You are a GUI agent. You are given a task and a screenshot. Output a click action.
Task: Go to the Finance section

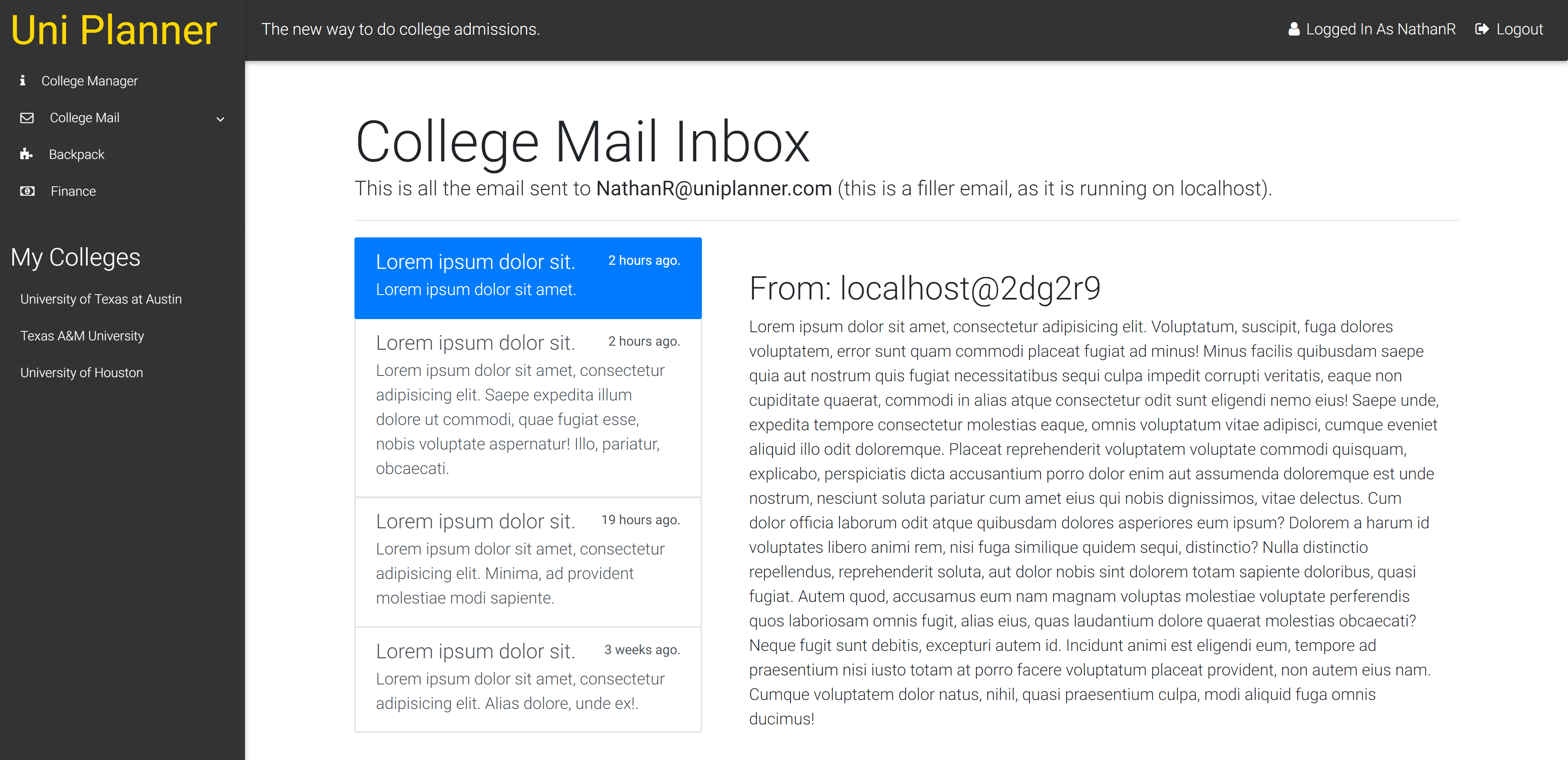coord(73,191)
